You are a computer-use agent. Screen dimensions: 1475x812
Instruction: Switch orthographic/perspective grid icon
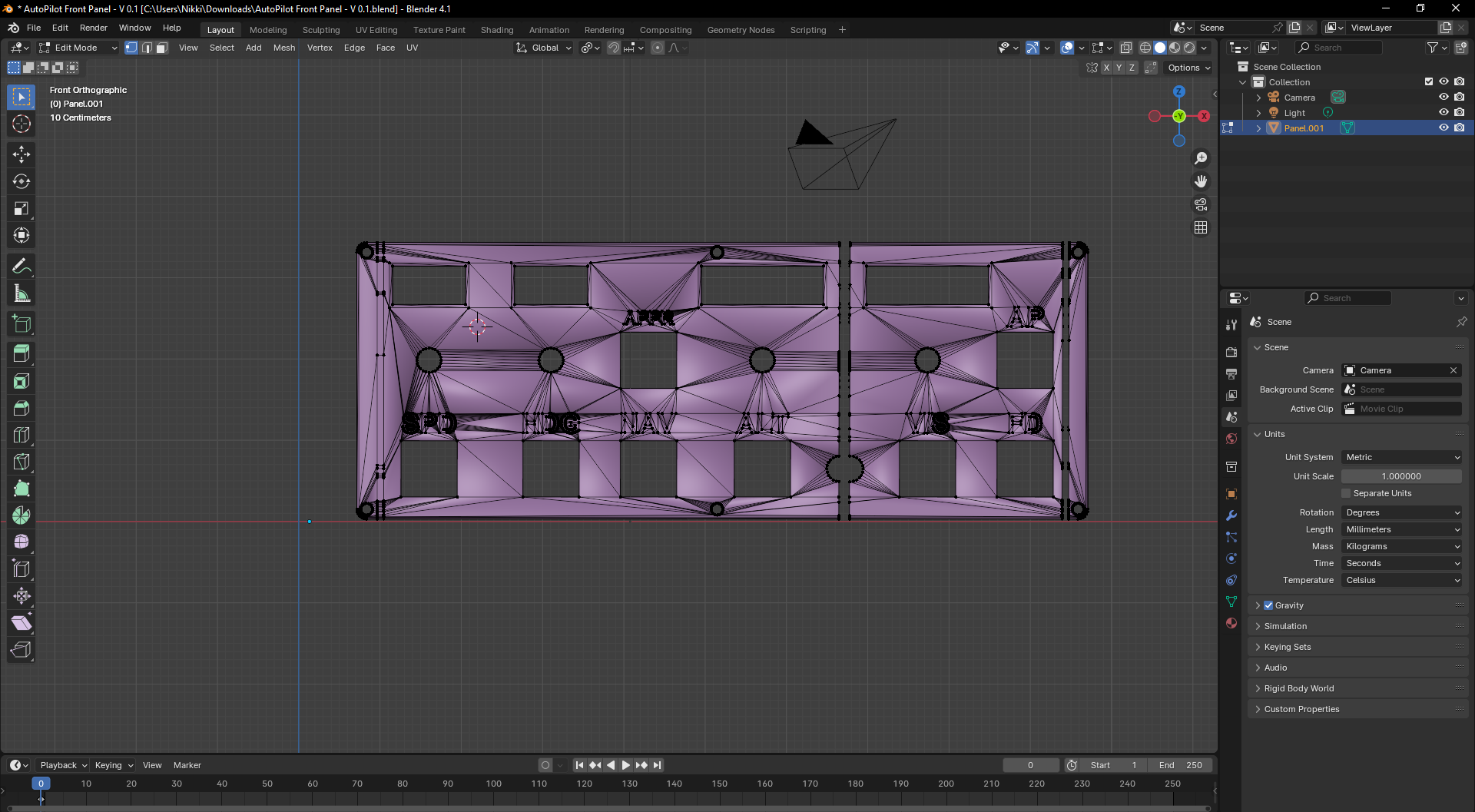1201,227
